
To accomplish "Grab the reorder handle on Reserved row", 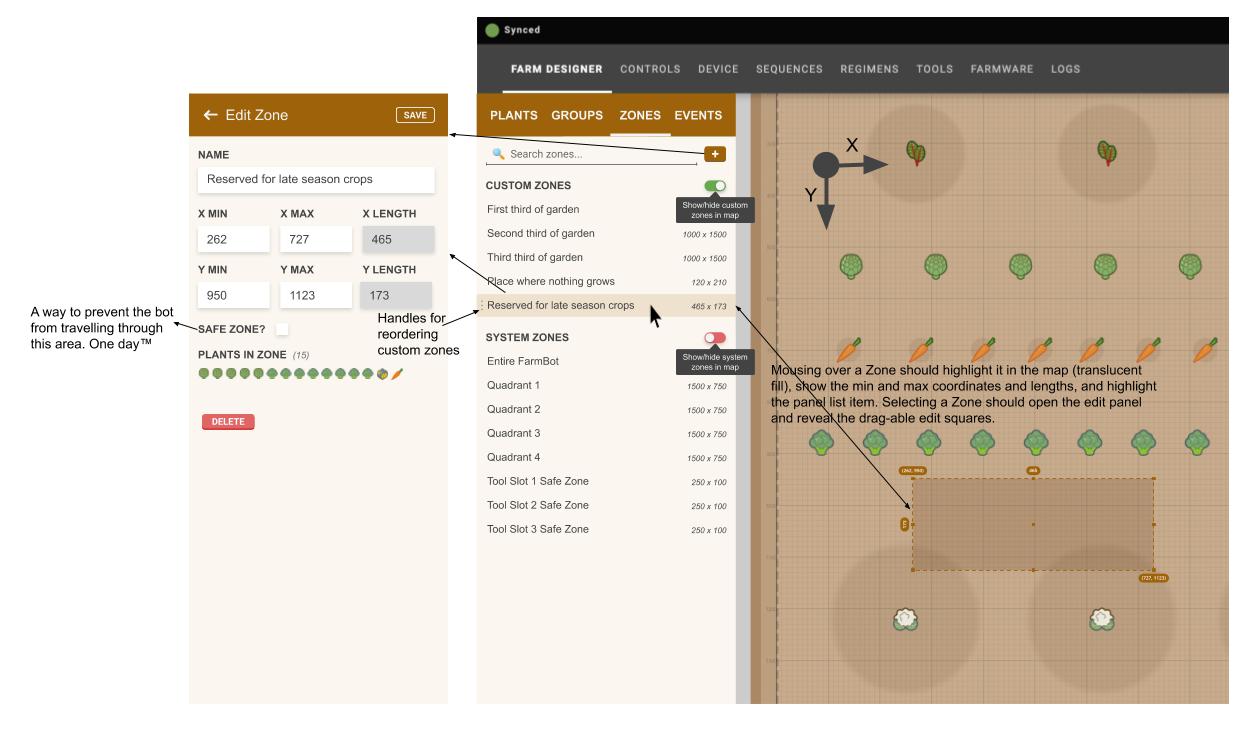I will tap(482, 306).
